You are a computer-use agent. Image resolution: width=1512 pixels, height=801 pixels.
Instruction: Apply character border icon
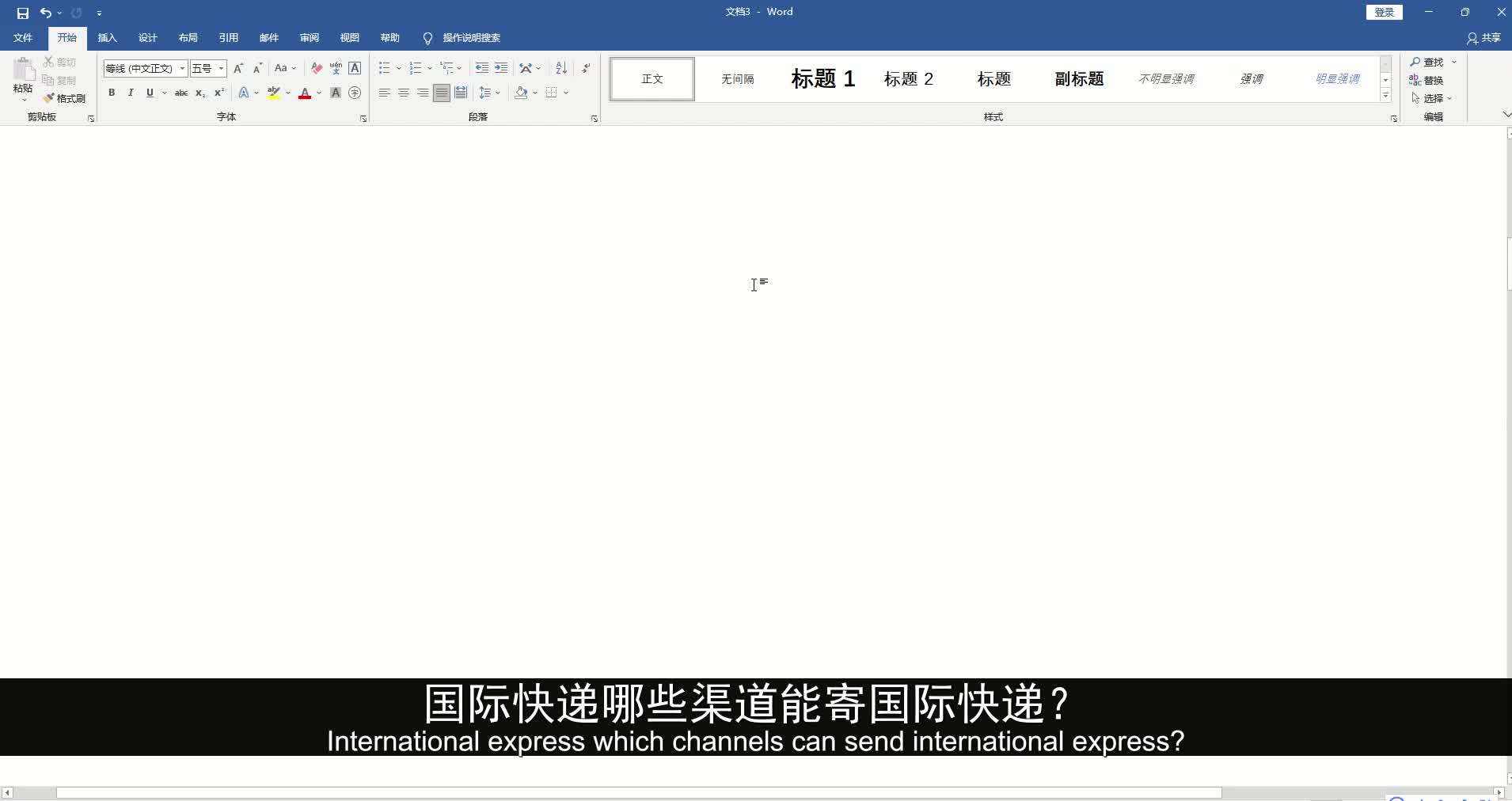355,68
